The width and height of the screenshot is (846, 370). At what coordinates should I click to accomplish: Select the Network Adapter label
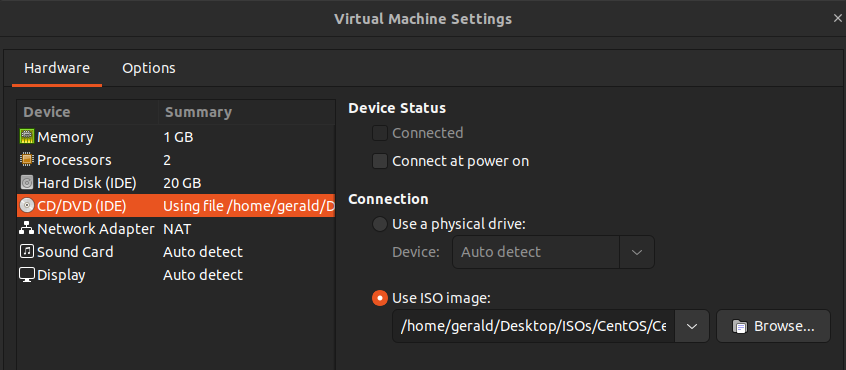point(96,229)
